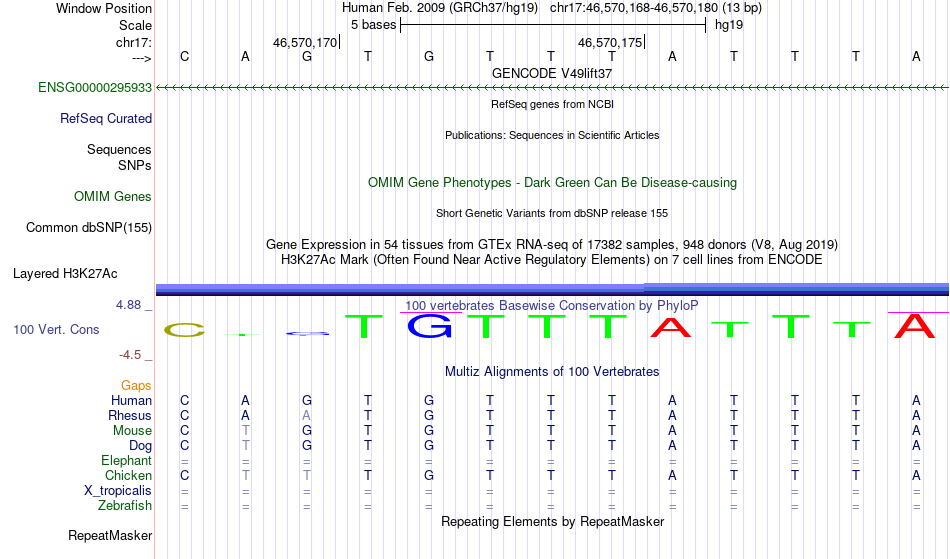The height and width of the screenshot is (559, 950).
Task: Click the last red A conservation logo letter
Action: coord(915,326)
